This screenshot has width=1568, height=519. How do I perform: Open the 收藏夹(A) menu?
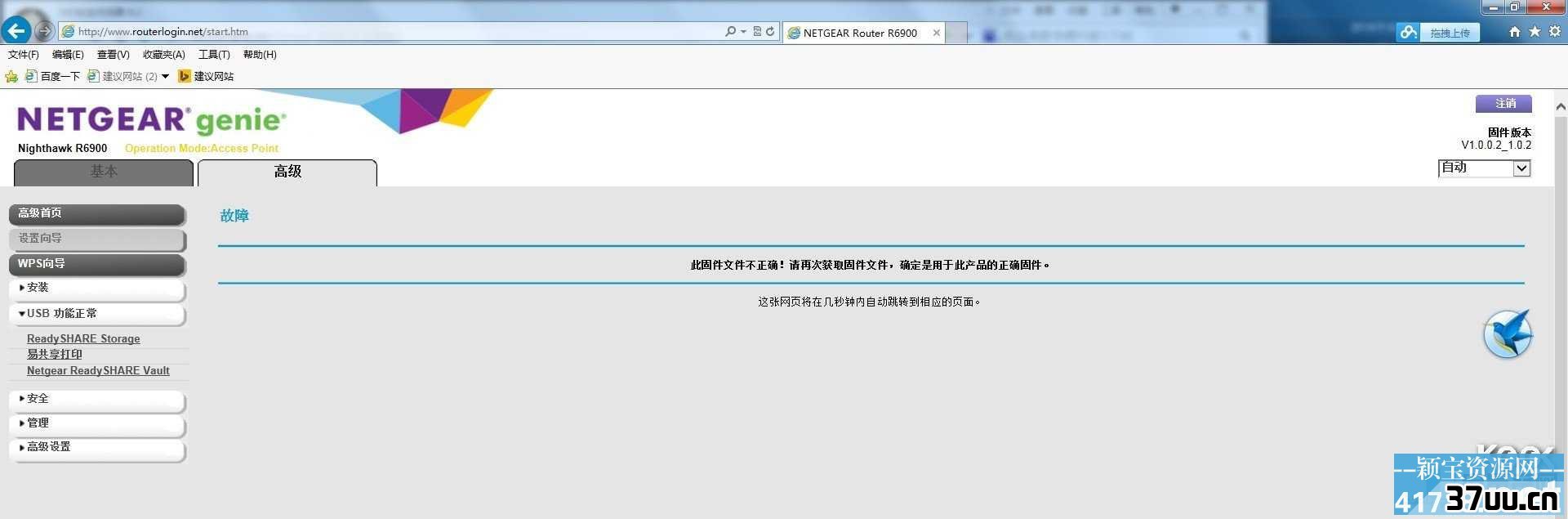pos(164,55)
